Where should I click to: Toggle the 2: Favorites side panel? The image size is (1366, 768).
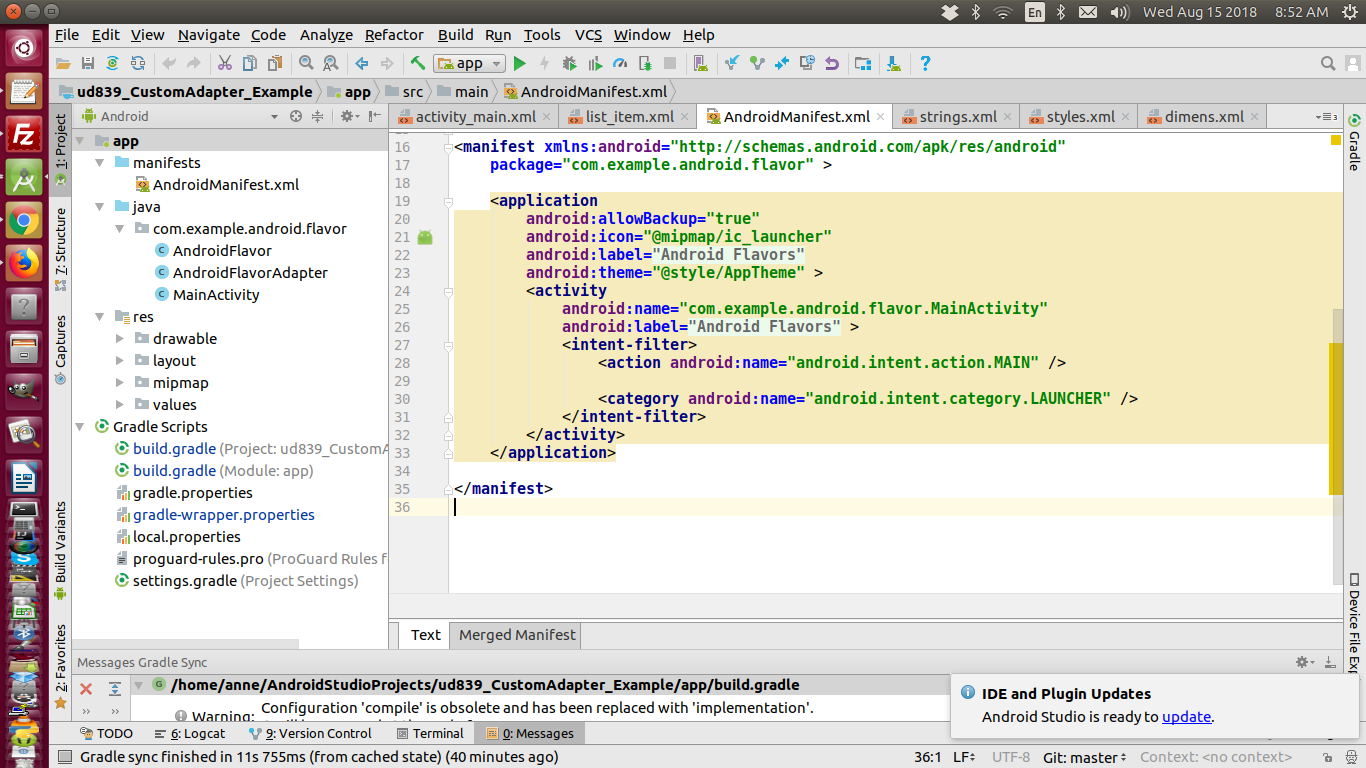click(x=60, y=665)
